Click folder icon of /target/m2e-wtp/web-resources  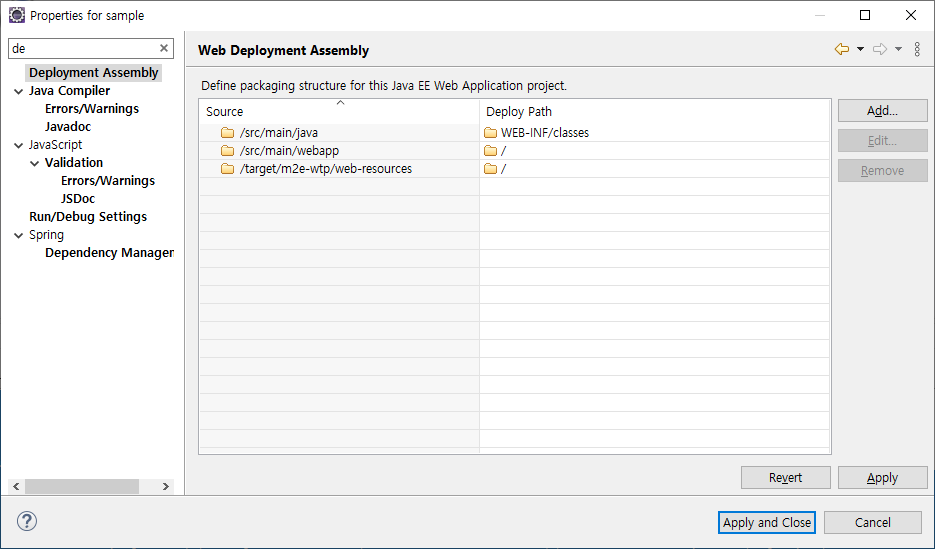pos(228,169)
